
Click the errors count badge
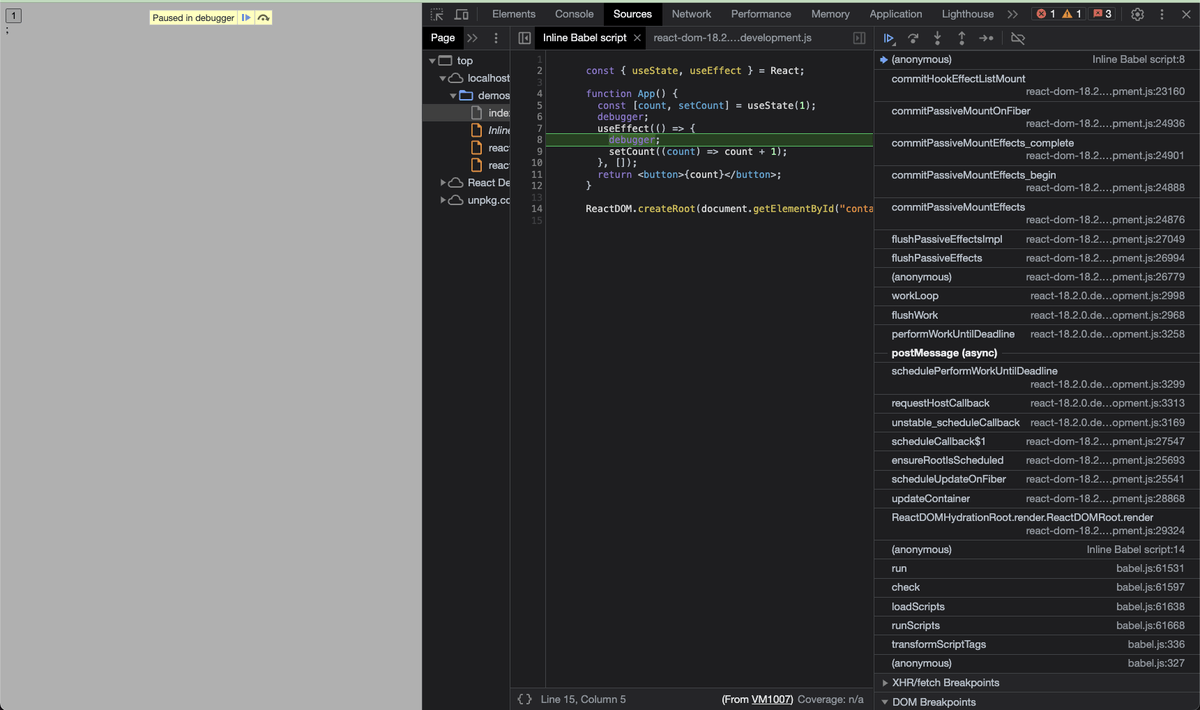[x=1044, y=14]
